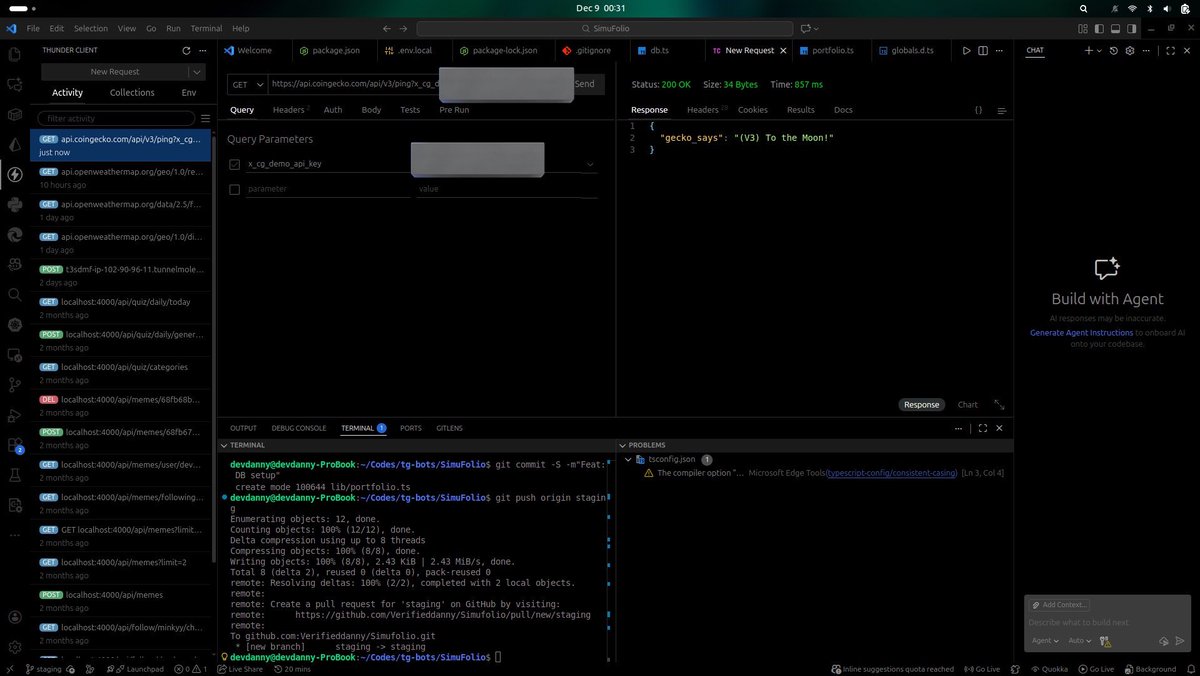Open the Generate Agent Instructions link

tap(1082, 332)
